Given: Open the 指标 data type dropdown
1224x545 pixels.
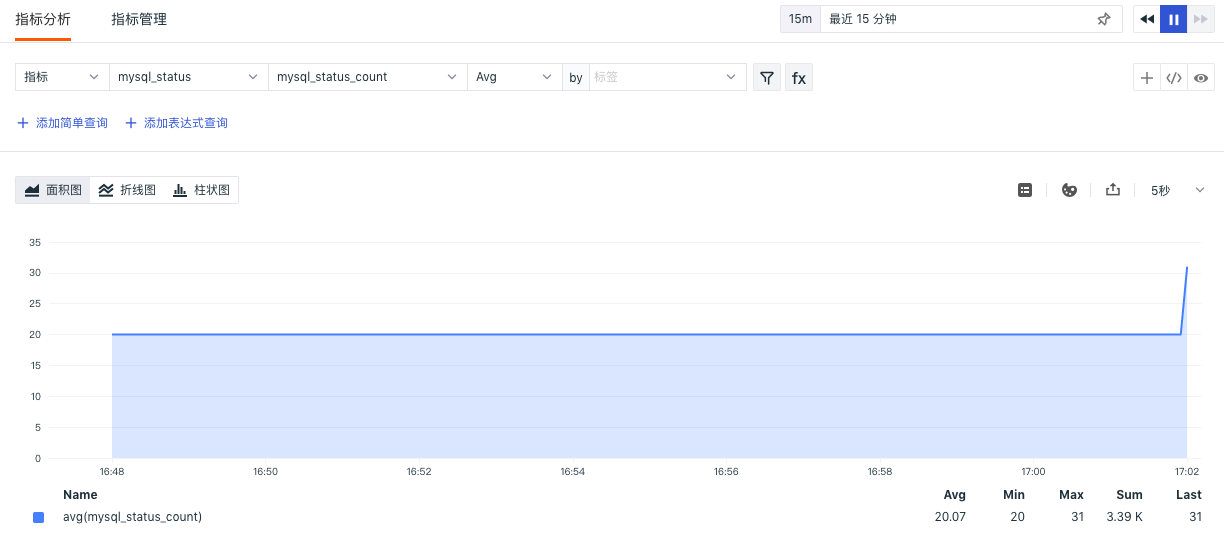Looking at the screenshot, I should (63, 77).
